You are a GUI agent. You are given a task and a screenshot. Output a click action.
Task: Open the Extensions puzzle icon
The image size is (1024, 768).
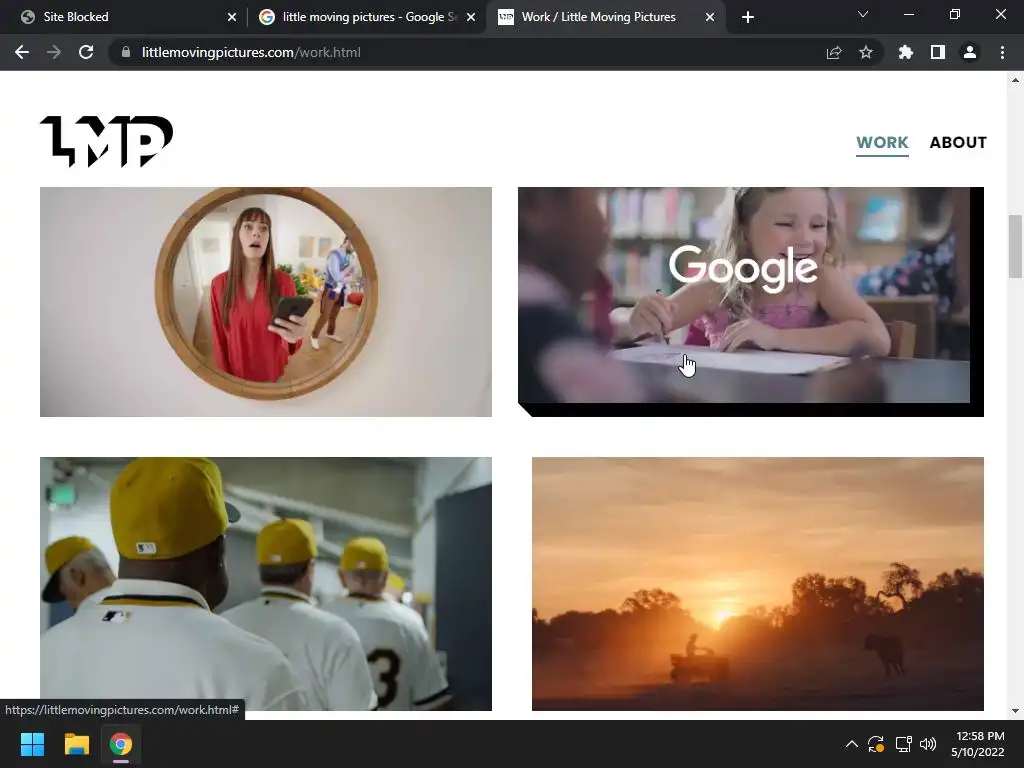(906, 52)
